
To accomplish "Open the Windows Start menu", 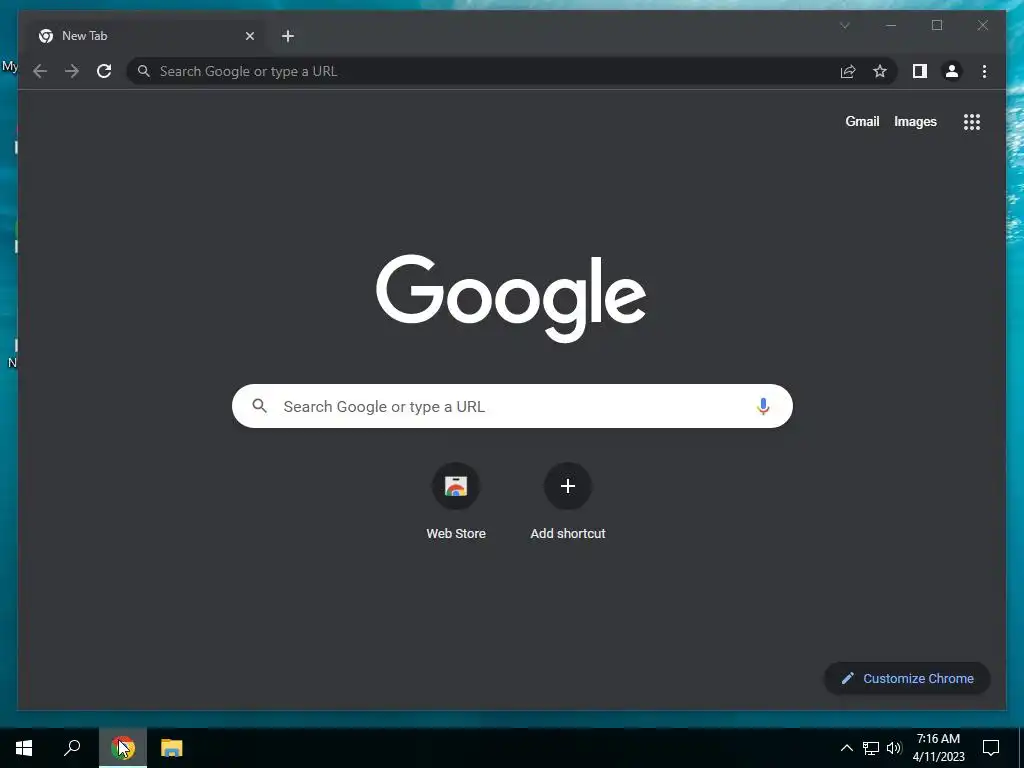I will (24, 748).
